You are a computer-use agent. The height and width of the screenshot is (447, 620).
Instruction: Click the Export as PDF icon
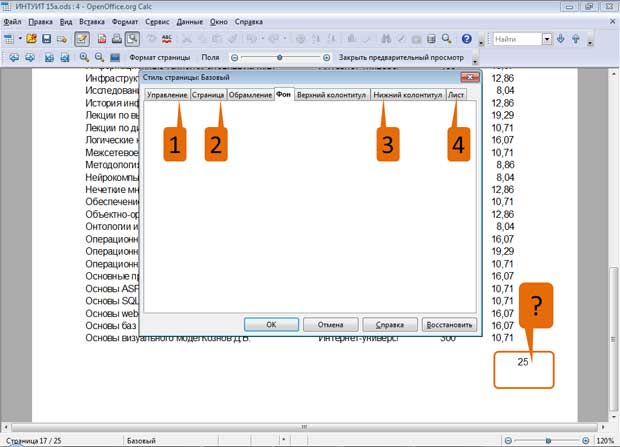[102, 39]
